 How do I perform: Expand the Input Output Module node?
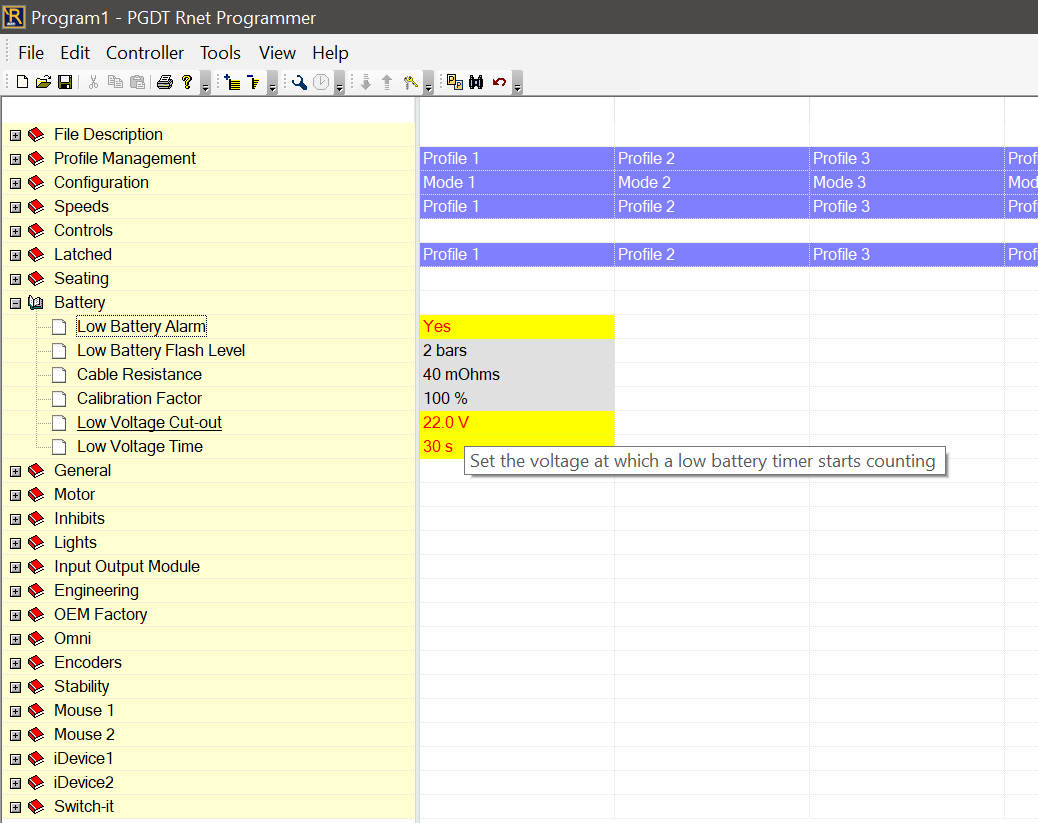point(15,567)
